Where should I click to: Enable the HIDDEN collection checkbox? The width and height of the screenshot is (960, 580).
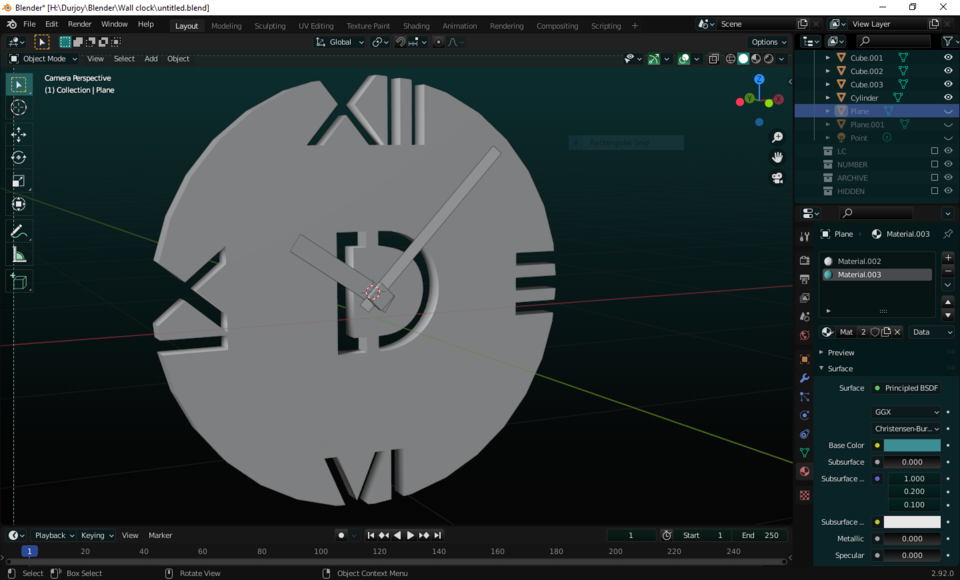(934, 190)
